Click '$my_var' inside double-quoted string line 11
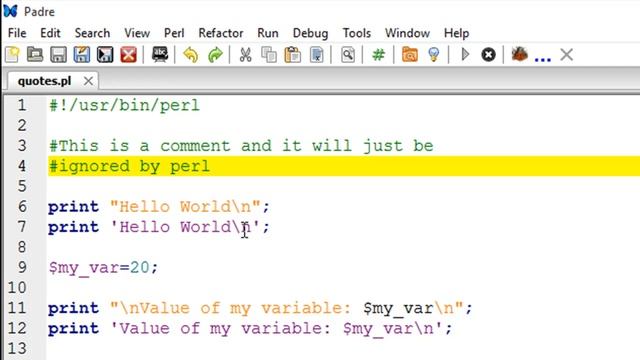The height and width of the screenshot is (360, 640). click(x=398, y=309)
